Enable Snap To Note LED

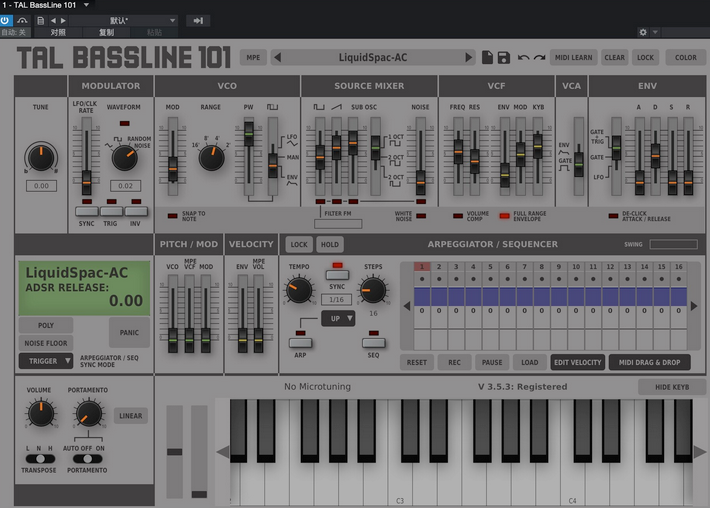click(x=173, y=216)
